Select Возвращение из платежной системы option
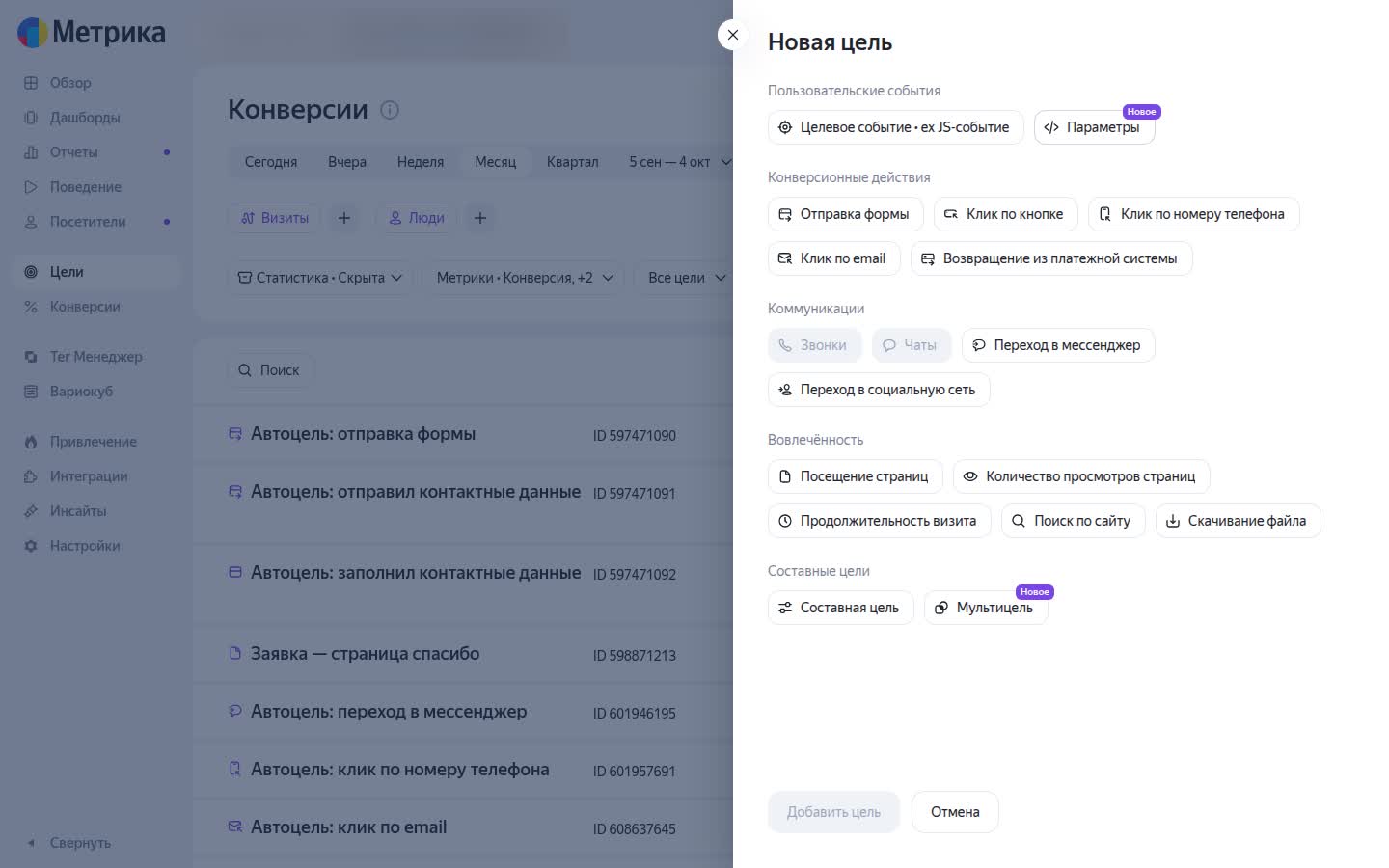 tap(1051, 258)
